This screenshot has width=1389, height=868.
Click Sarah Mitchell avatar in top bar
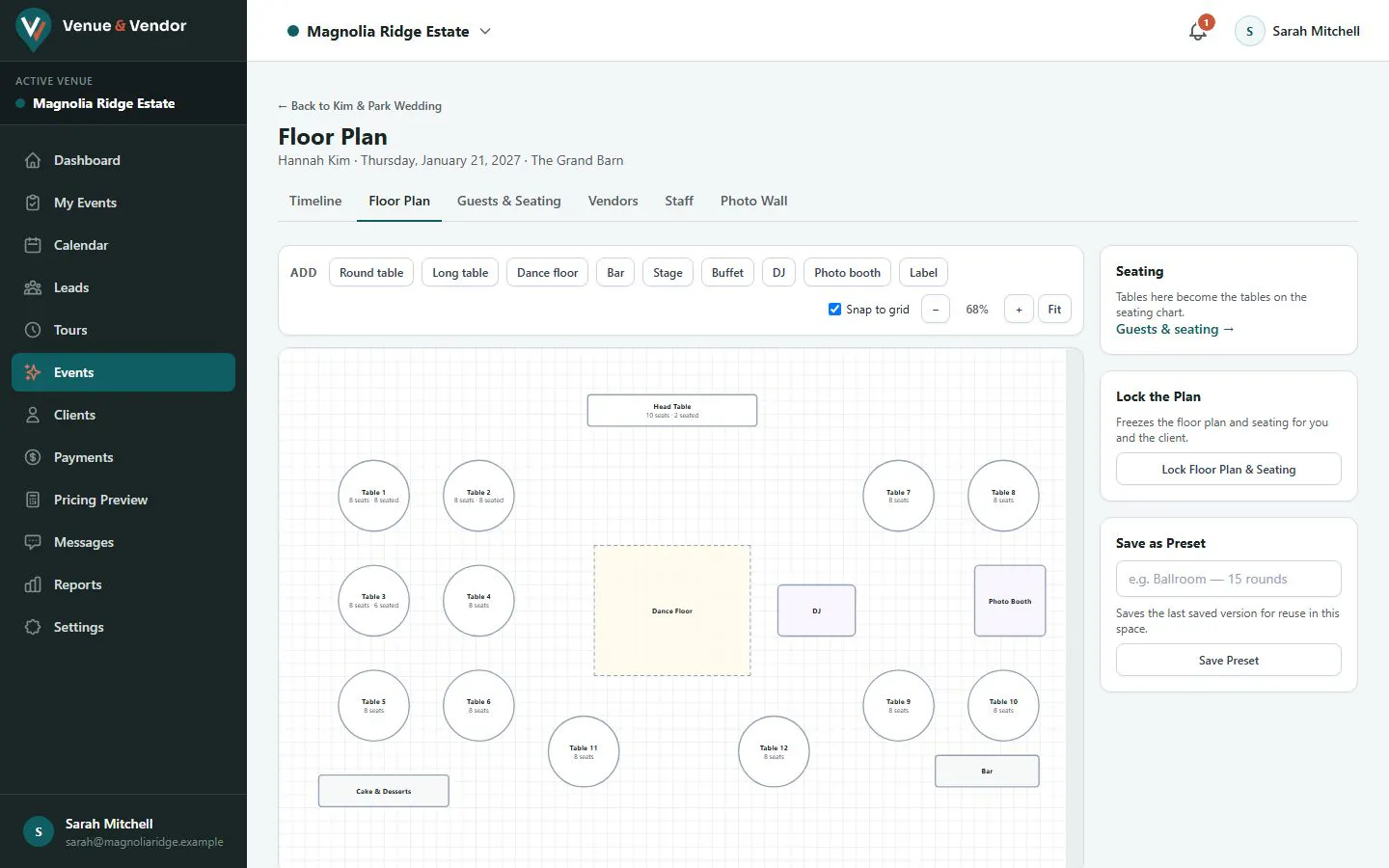coord(1250,31)
